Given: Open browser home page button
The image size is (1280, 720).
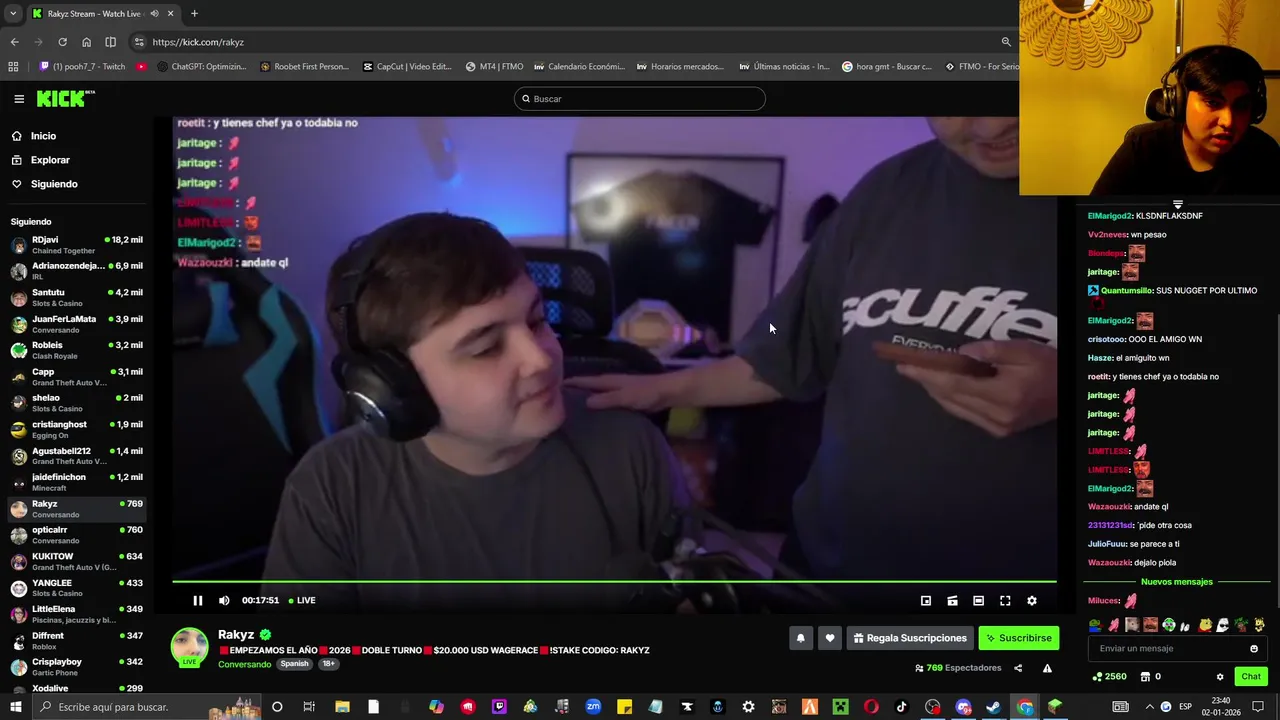Looking at the screenshot, I should [x=86, y=42].
